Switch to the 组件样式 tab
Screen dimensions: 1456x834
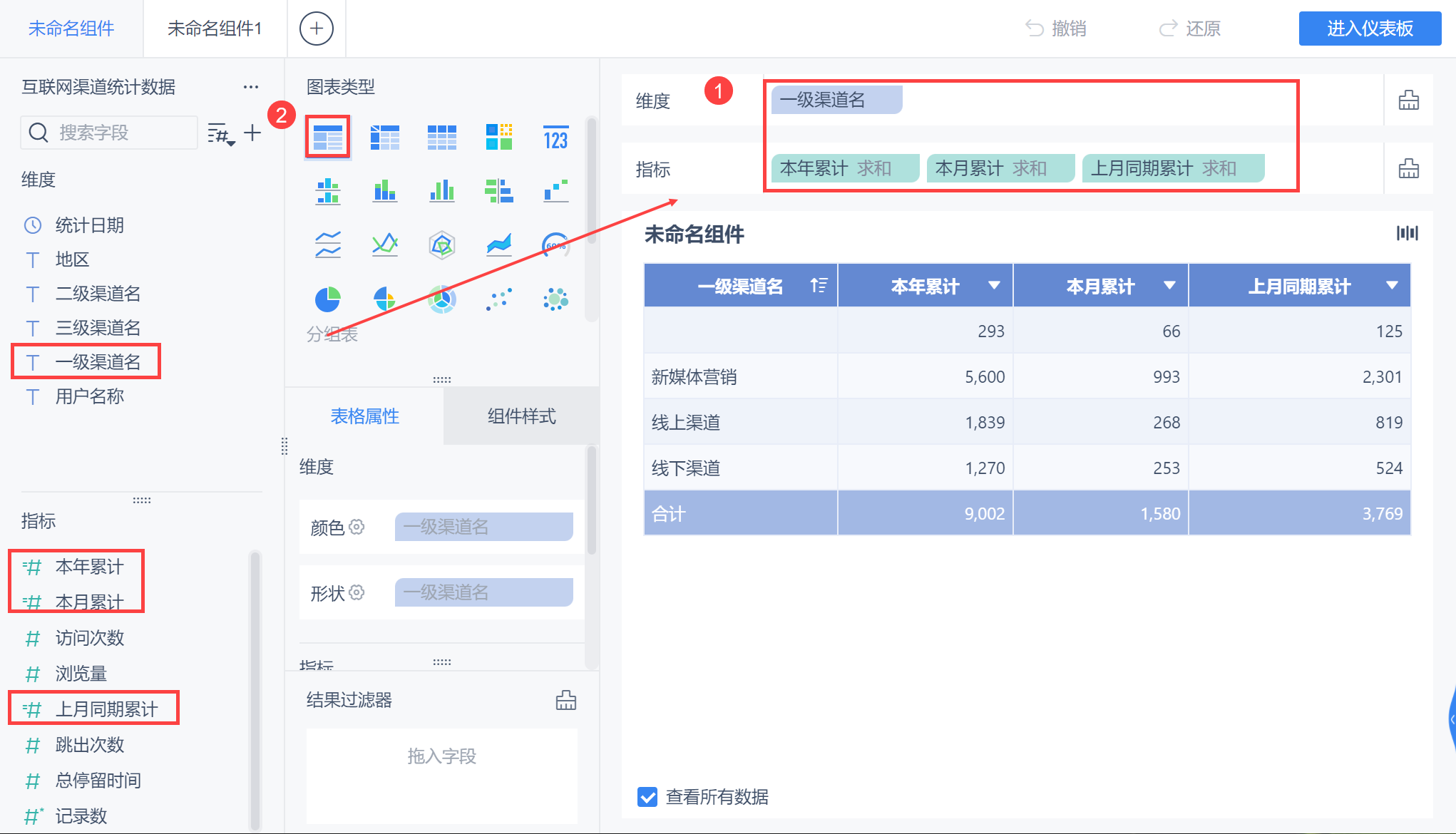[x=521, y=416]
